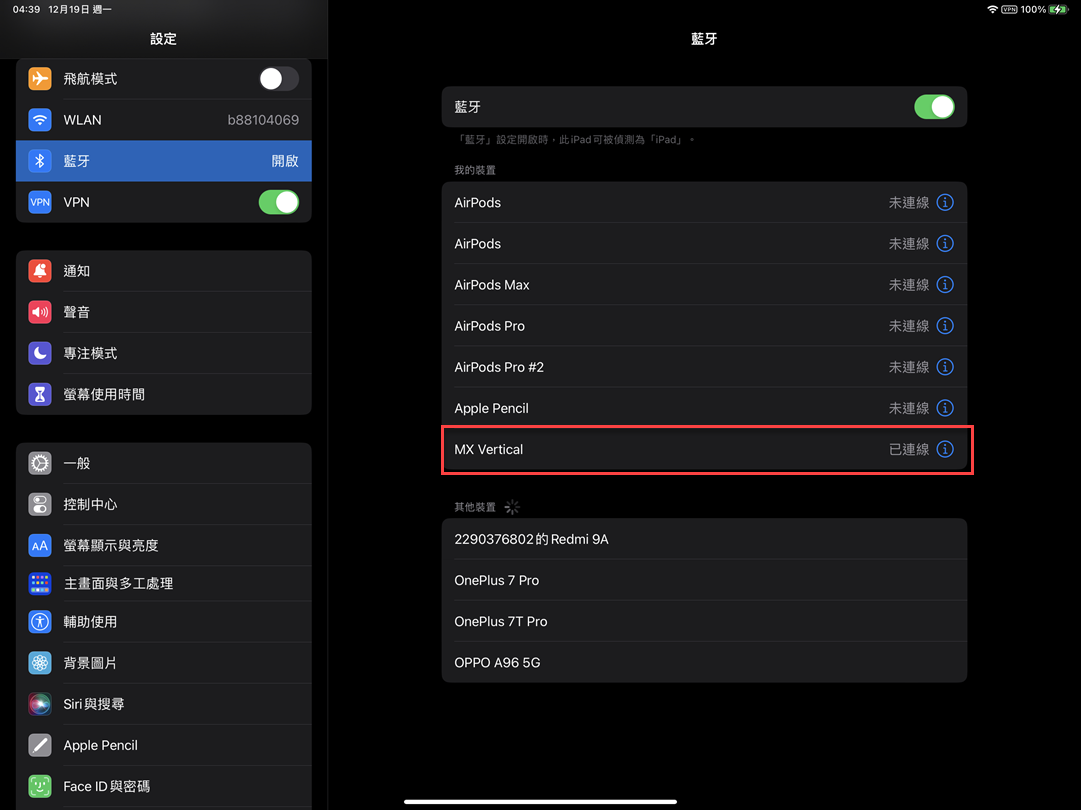Tap the 背景圖片 flower icon
This screenshot has width=1081, height=810.
(40, 663)
